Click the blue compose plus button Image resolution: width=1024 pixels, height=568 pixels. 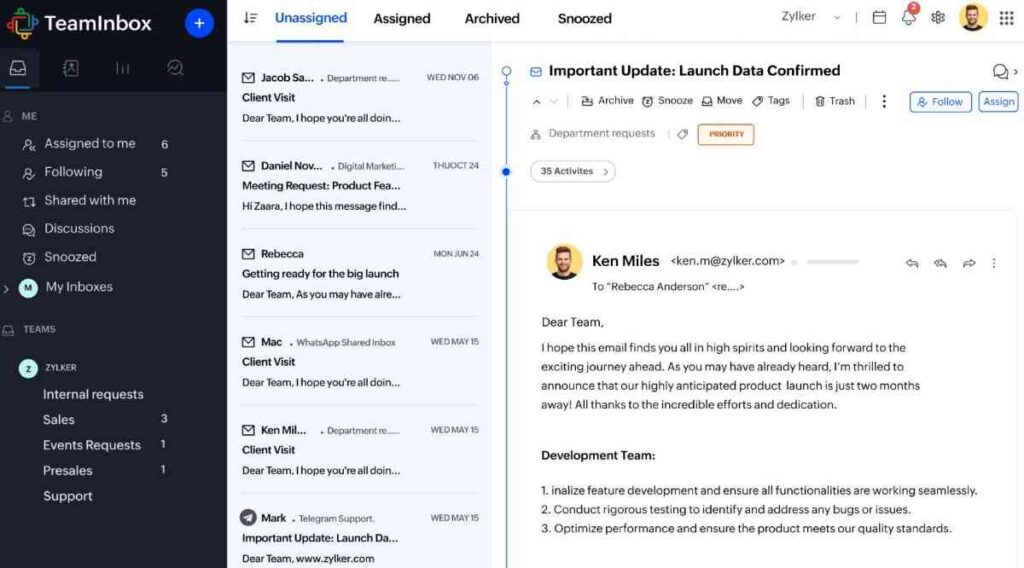(199, 24)
